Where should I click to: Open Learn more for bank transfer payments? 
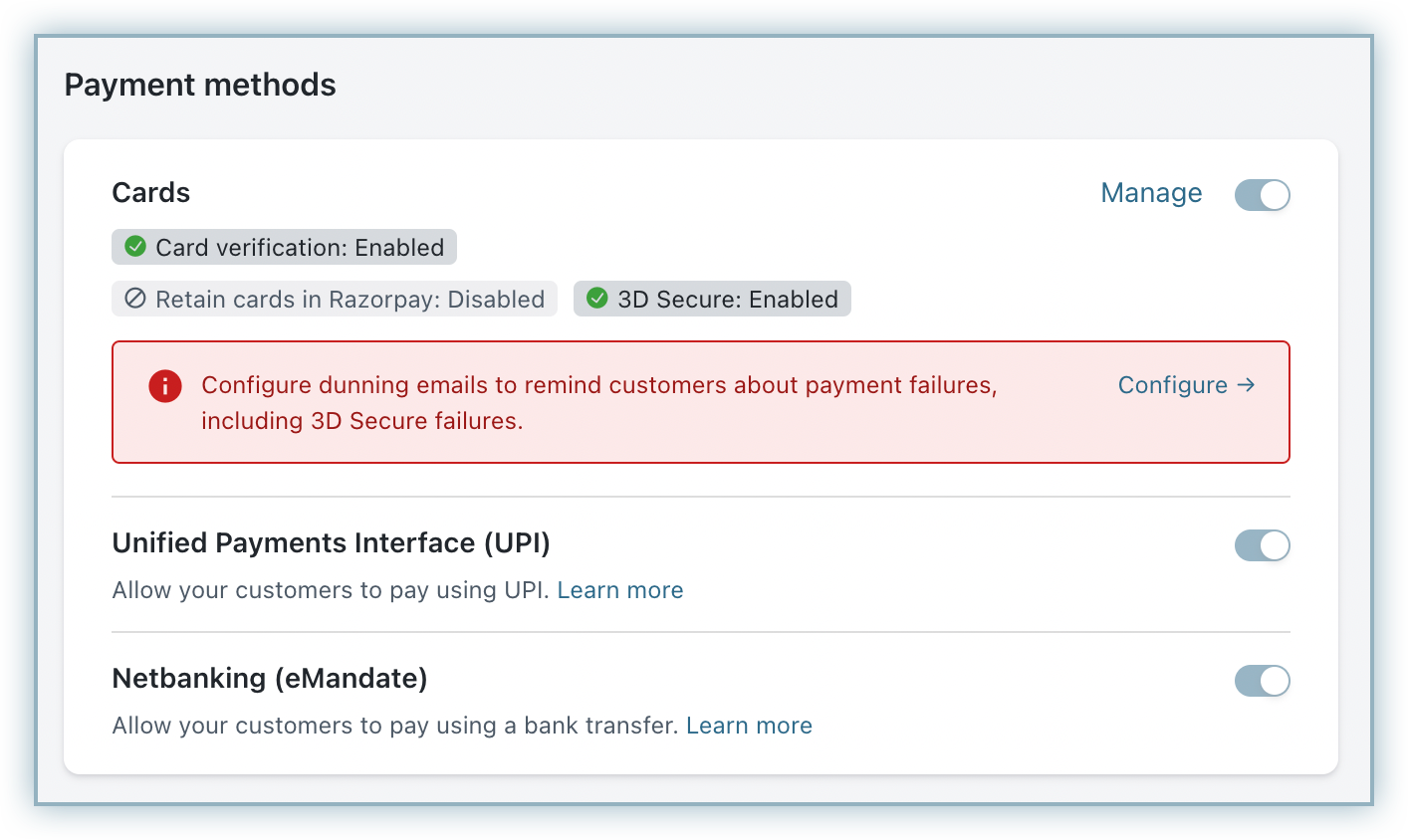click(749, 726)
